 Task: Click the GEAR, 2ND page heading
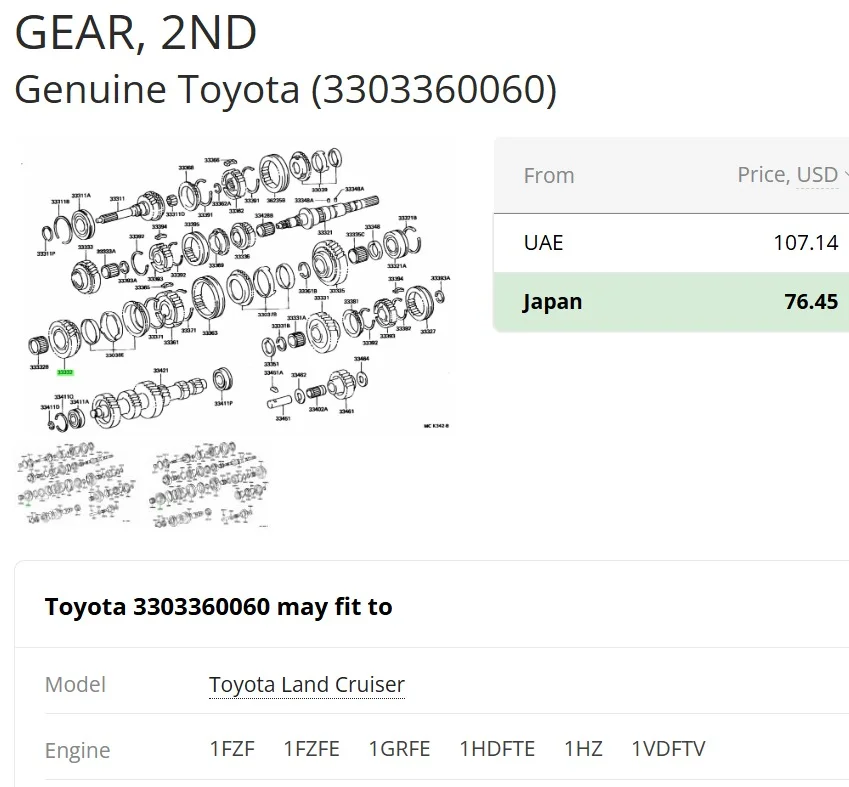pos(136,32)
